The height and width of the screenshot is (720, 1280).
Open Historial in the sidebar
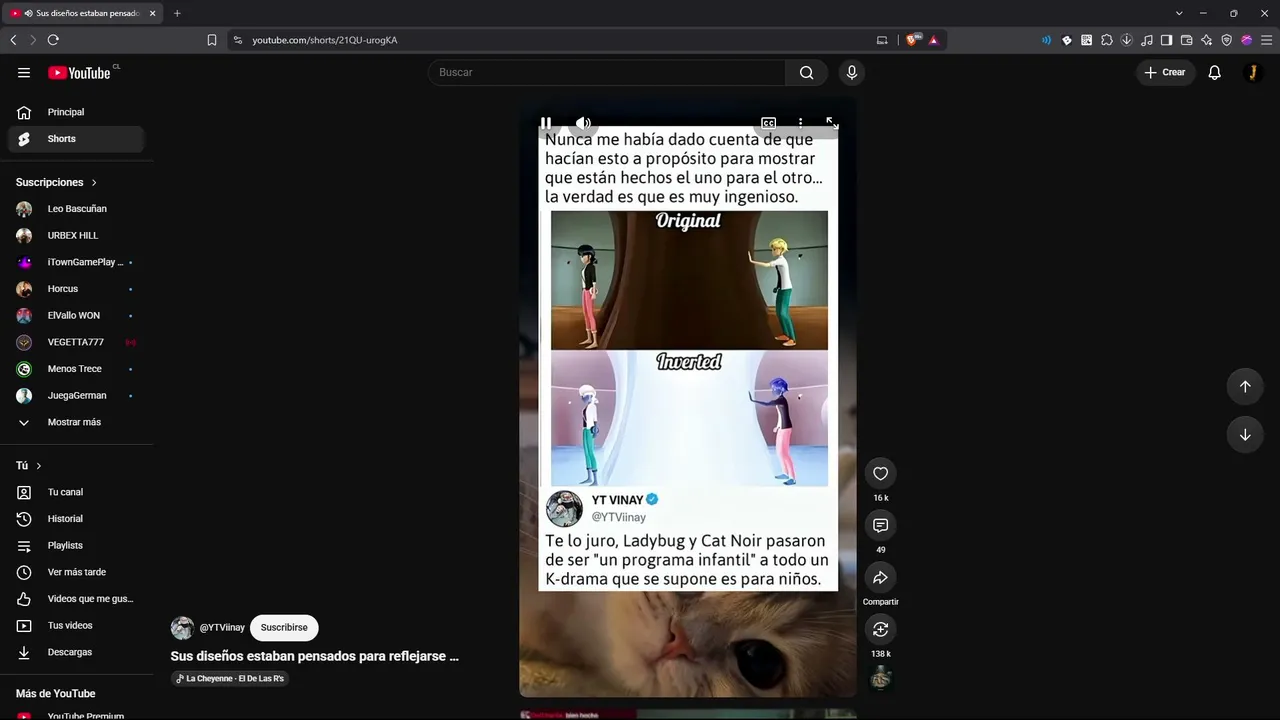(76, 519)
